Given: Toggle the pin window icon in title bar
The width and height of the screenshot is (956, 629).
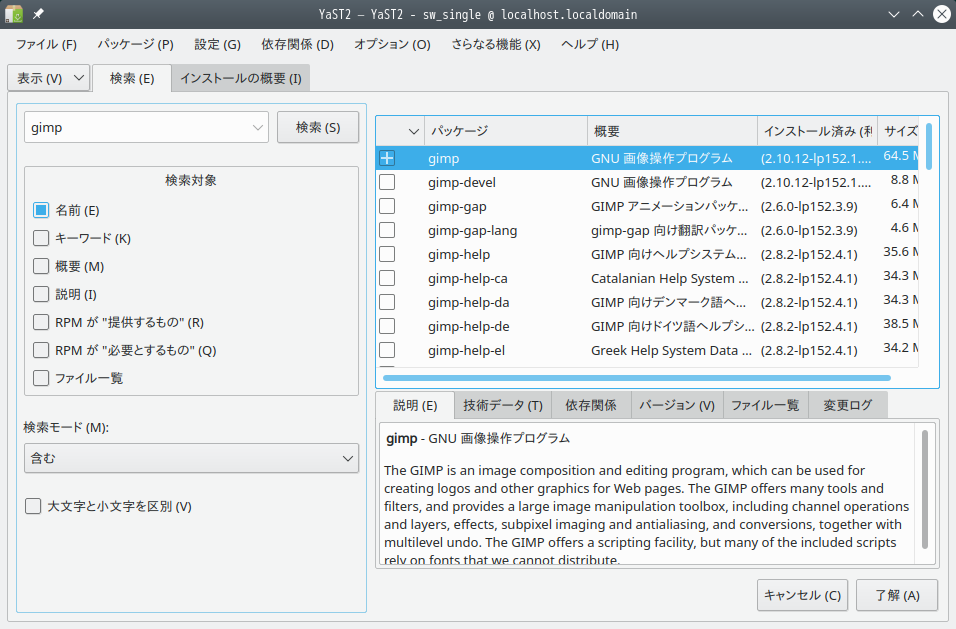Looking at the screenshot, I should coord(38,14).
